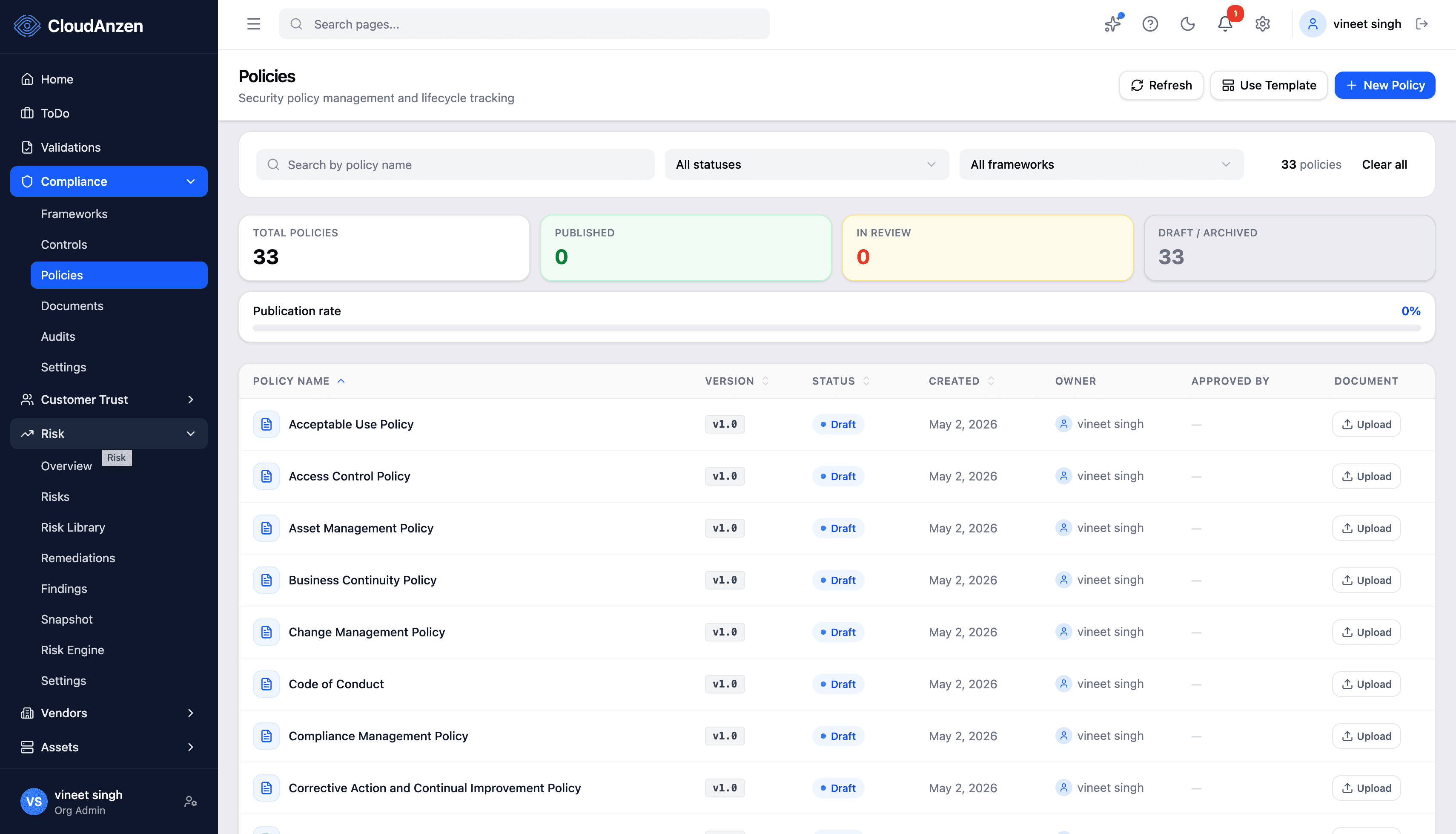Sort by Created column
Screen dimensions: 1456x834
pyautogui.click(x=961, y=381)
